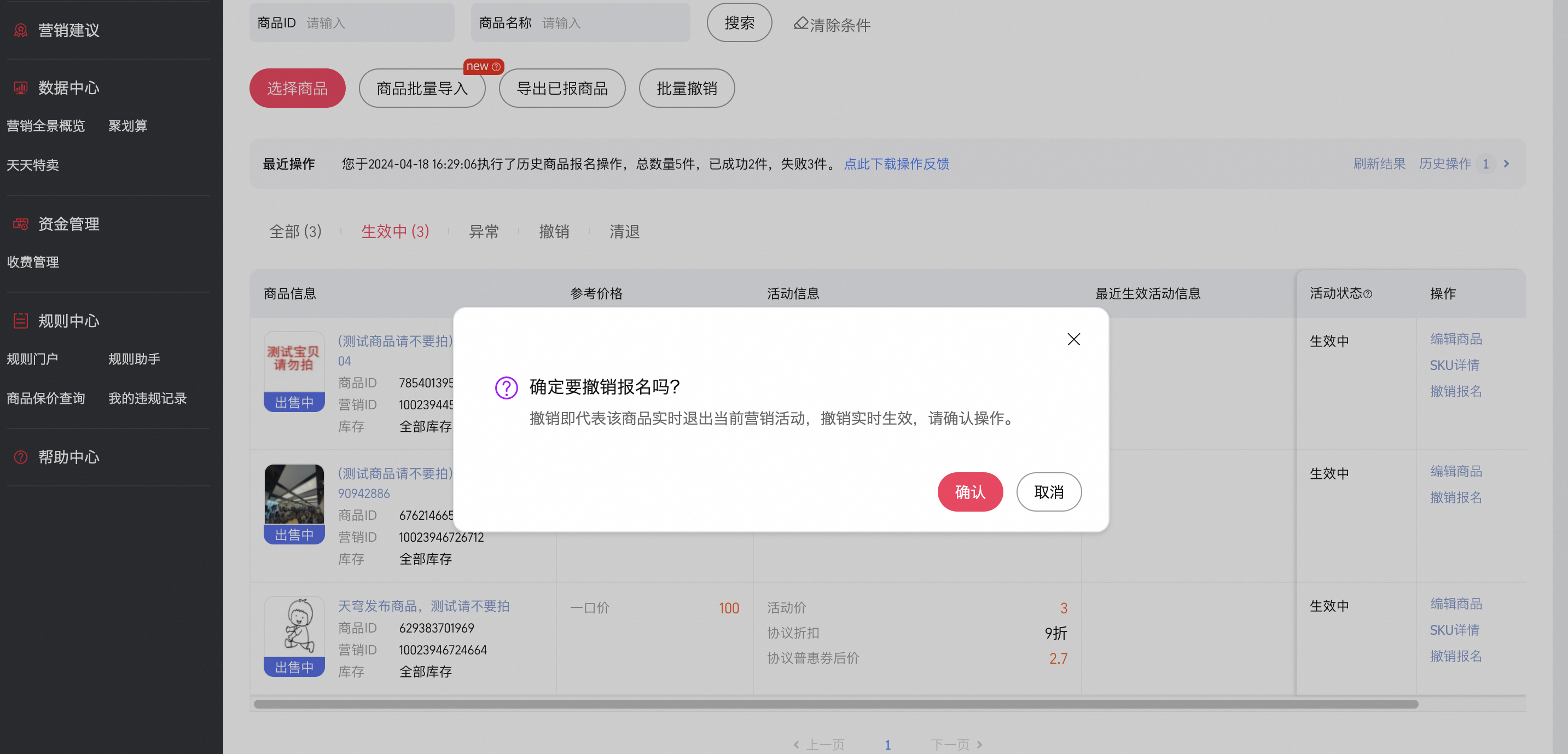
Task: Select page 1 in pagination
Action: (887, 745)
